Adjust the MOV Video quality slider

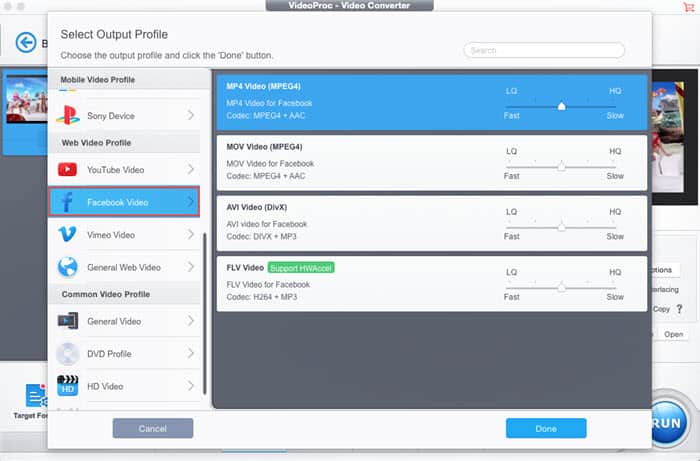561,166
